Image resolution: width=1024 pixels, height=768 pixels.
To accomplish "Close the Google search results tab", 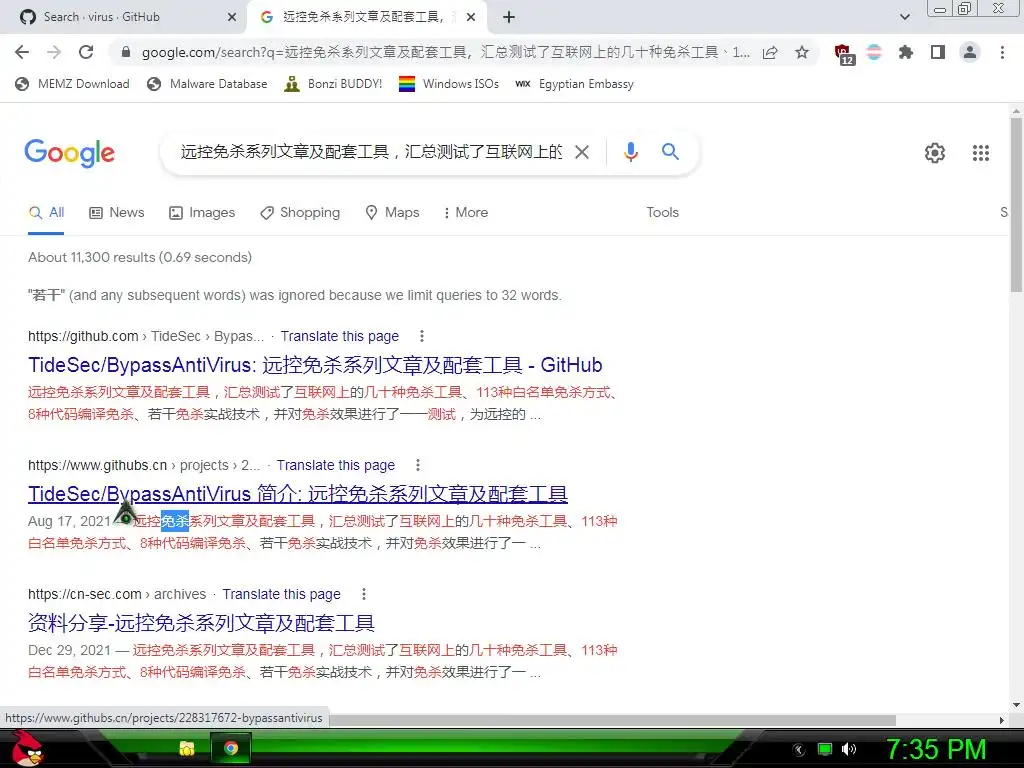I will pos(471,17).
